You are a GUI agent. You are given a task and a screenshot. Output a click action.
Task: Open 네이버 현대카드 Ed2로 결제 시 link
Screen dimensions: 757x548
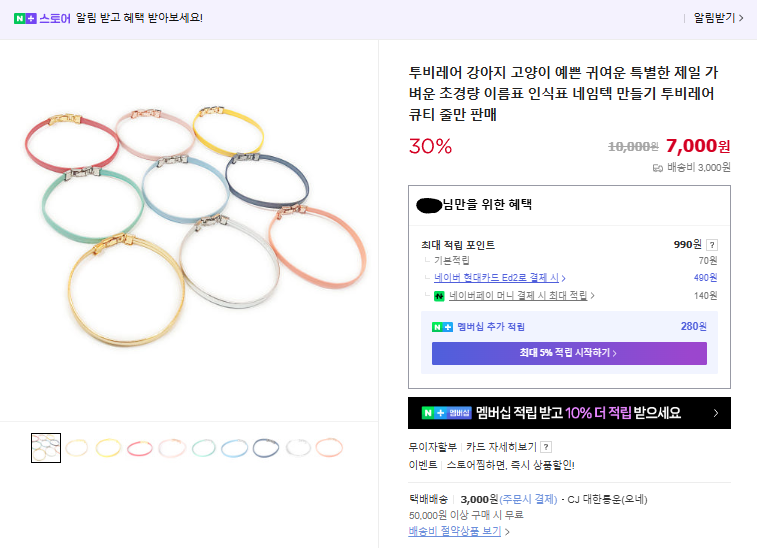[498, 278]
